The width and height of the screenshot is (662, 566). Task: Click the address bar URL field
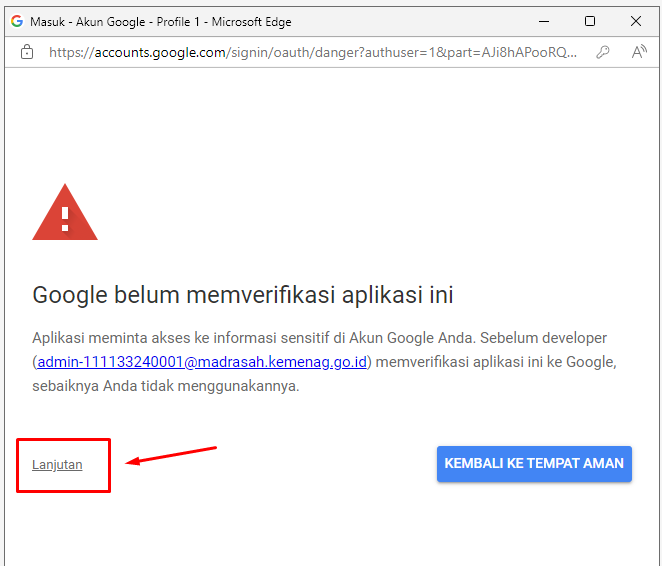pyautogui.click(x=313, y=52)
